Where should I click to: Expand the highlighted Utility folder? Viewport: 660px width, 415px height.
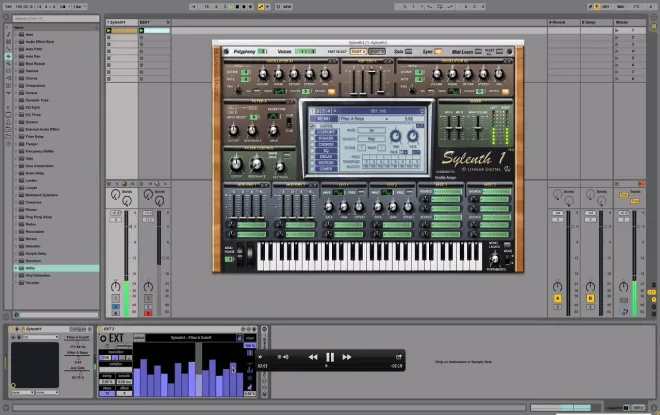16,268
